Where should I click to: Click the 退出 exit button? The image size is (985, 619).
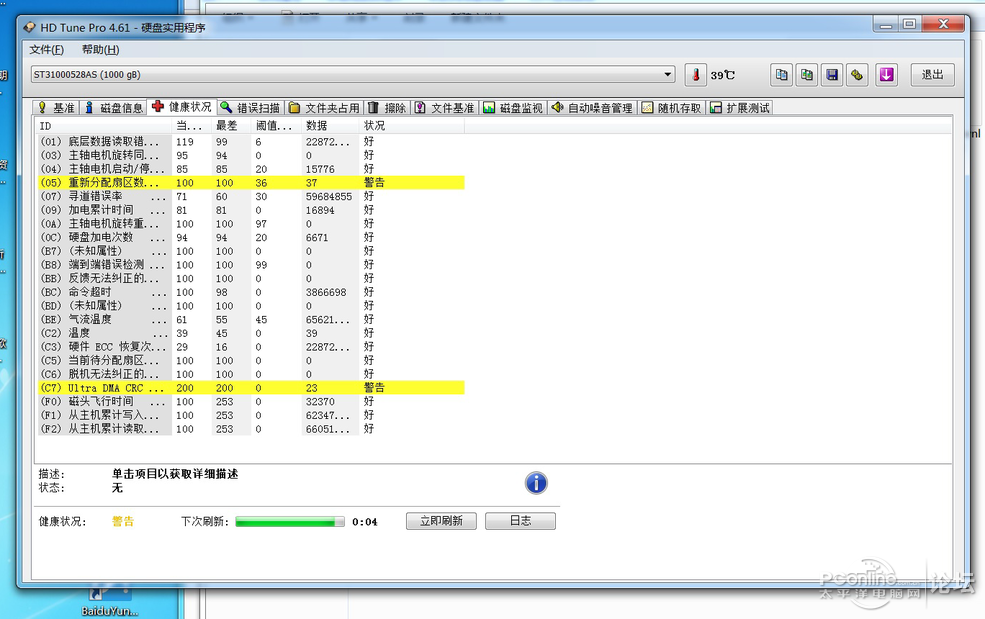933,75
